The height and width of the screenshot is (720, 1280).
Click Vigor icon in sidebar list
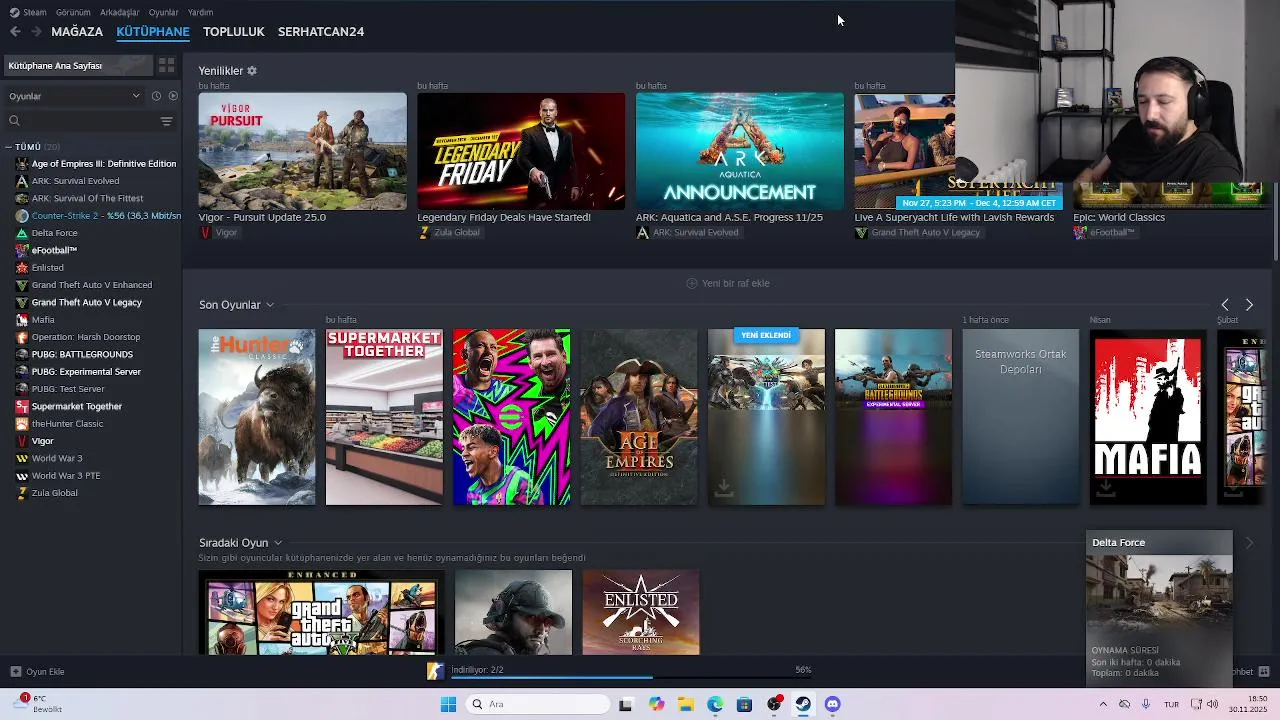pyautogui.click(x=22, y=441)
